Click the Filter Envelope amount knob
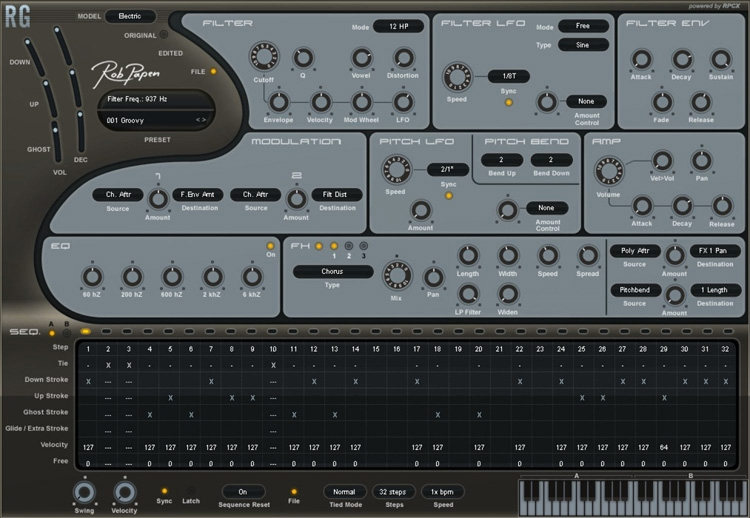The height and width of the screenshot is (518, 750). tap(279, 102)
